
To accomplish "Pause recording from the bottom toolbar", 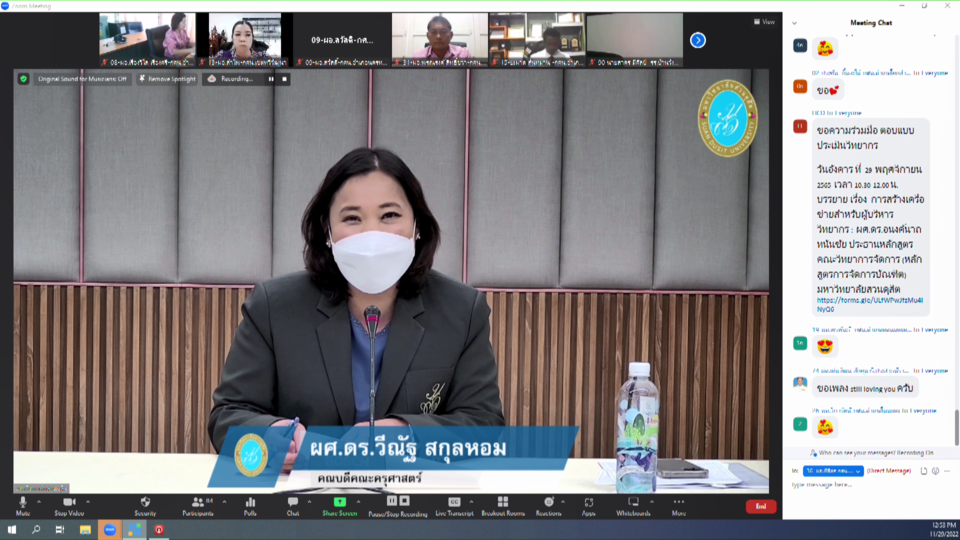I will pos(392,501).
